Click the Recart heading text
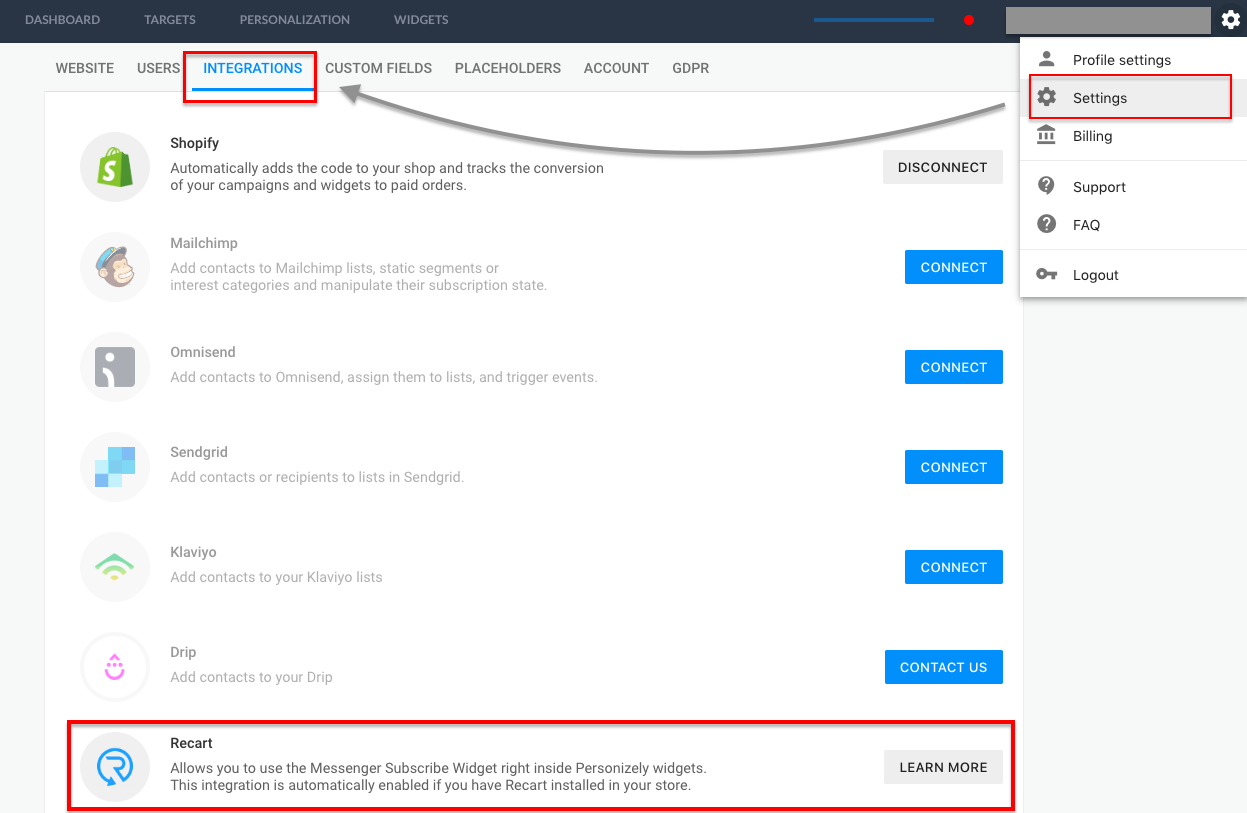Viewport: 1247px width, 813px height. pos(191,743)
